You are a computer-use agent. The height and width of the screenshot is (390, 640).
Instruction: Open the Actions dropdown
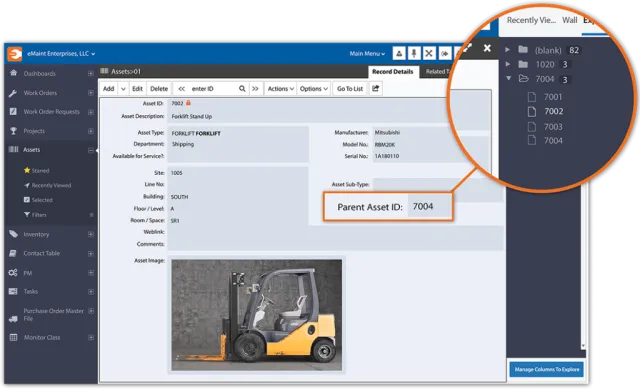point(280,89)
